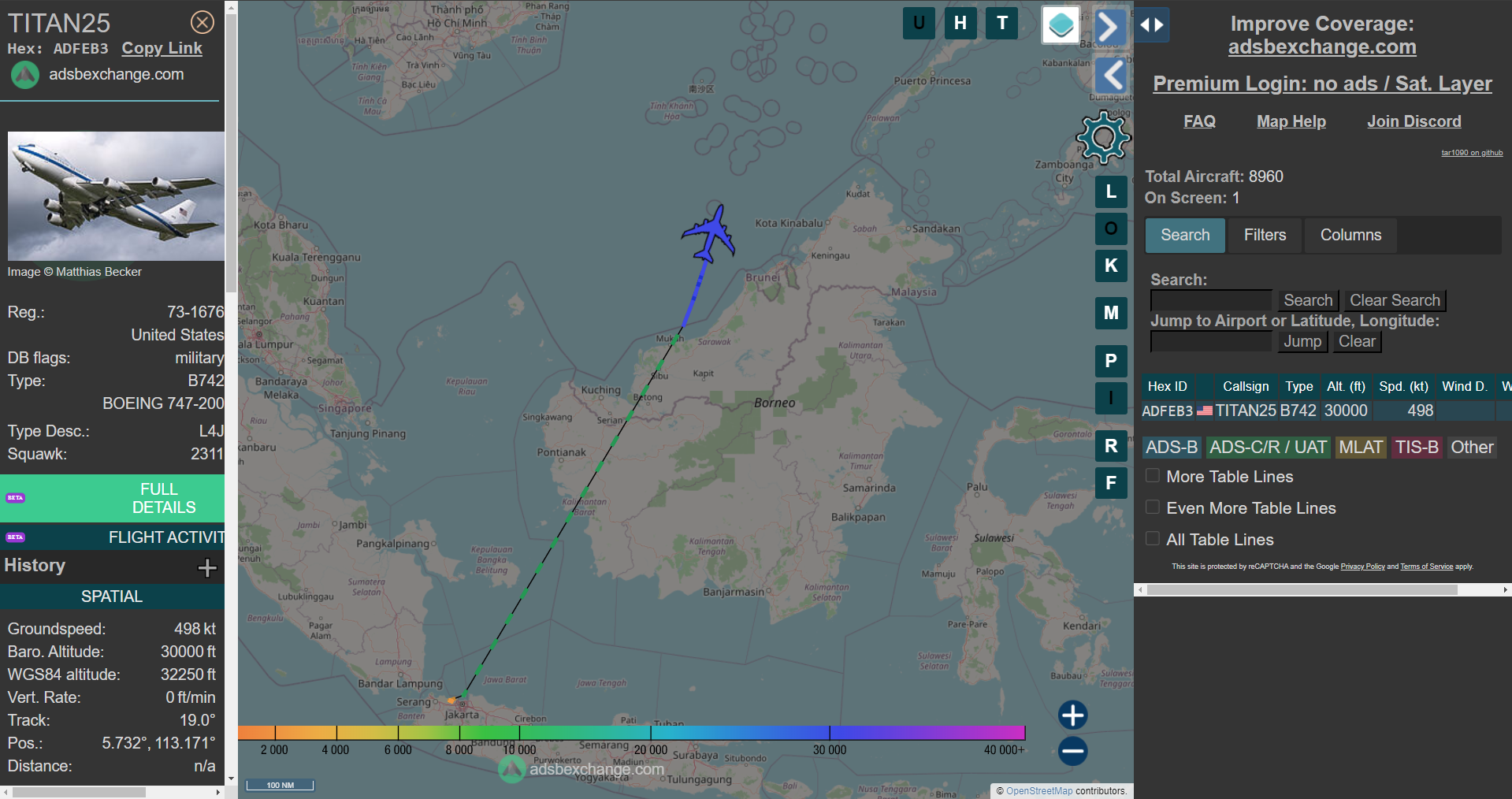The height and width of the screenshot is (799, 1512).
Task: Open the FAQ link
Action: [1199, 121]
